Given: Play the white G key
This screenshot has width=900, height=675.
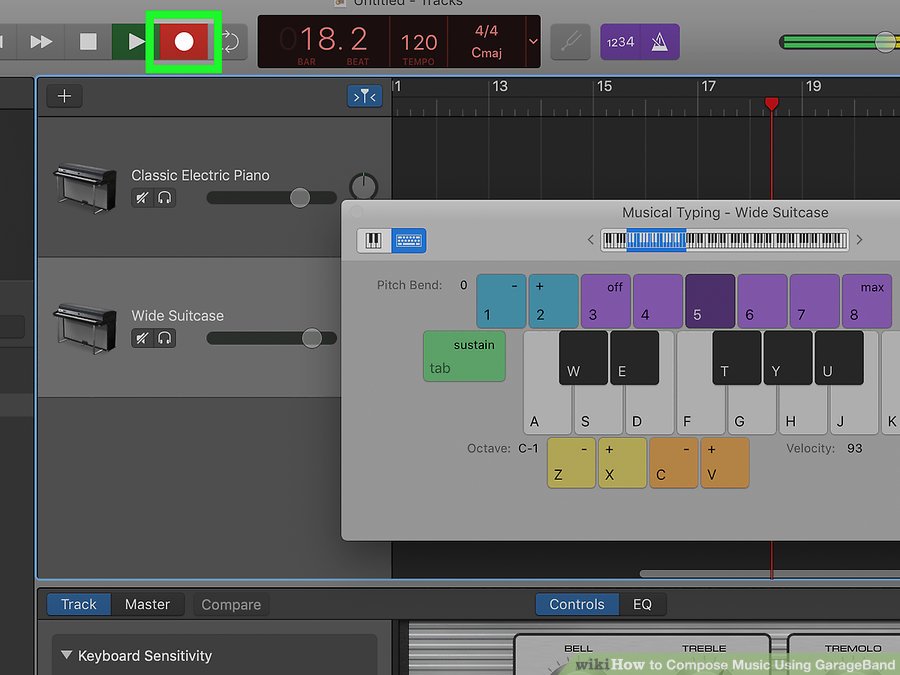Looking at the screenshot, I should (752, 410).
